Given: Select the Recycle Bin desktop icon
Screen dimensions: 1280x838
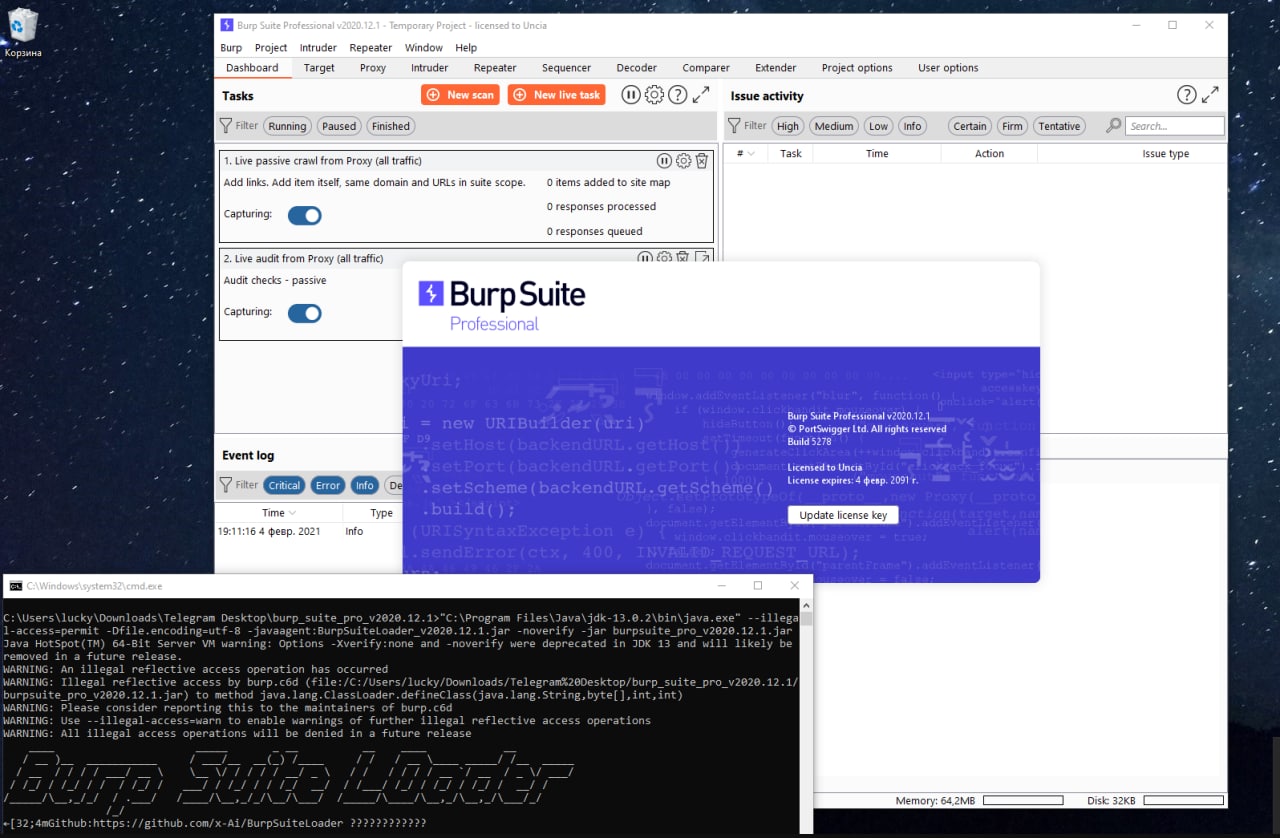Looking at the screenshot, I should 22,31.
